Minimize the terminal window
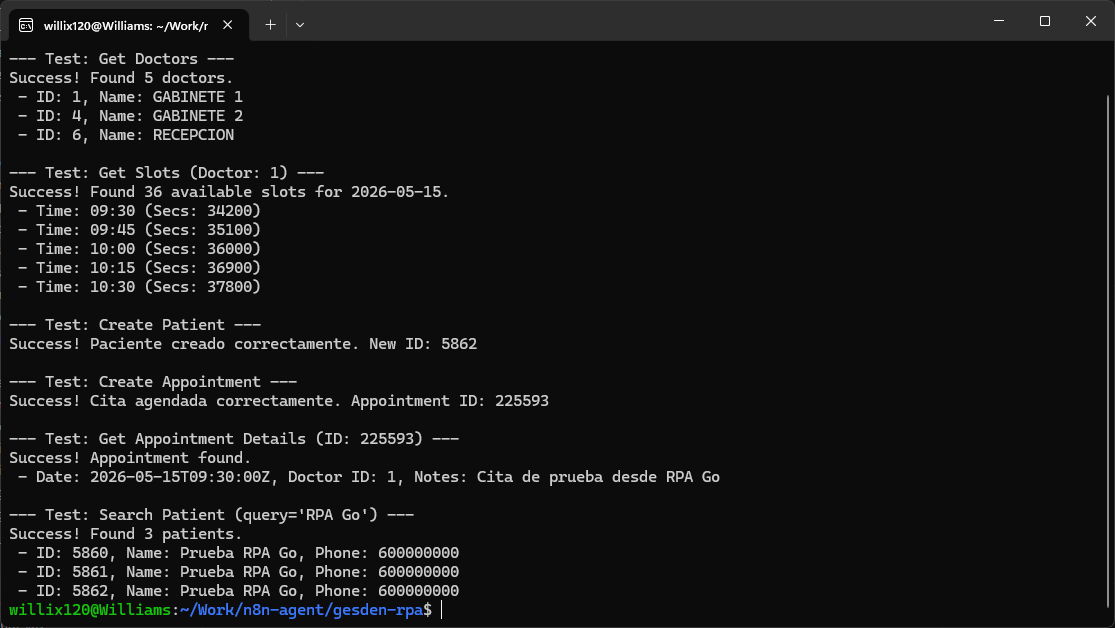 click(x=999, y=21)
